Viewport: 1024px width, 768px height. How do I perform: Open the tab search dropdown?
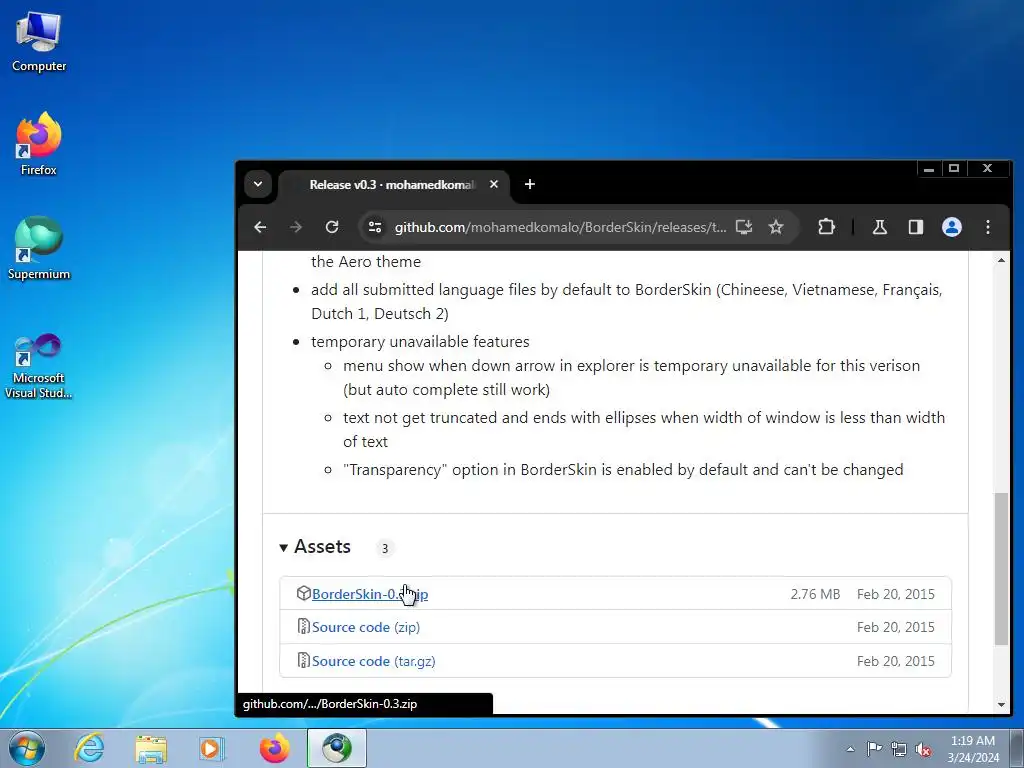[x=258, y=184]
